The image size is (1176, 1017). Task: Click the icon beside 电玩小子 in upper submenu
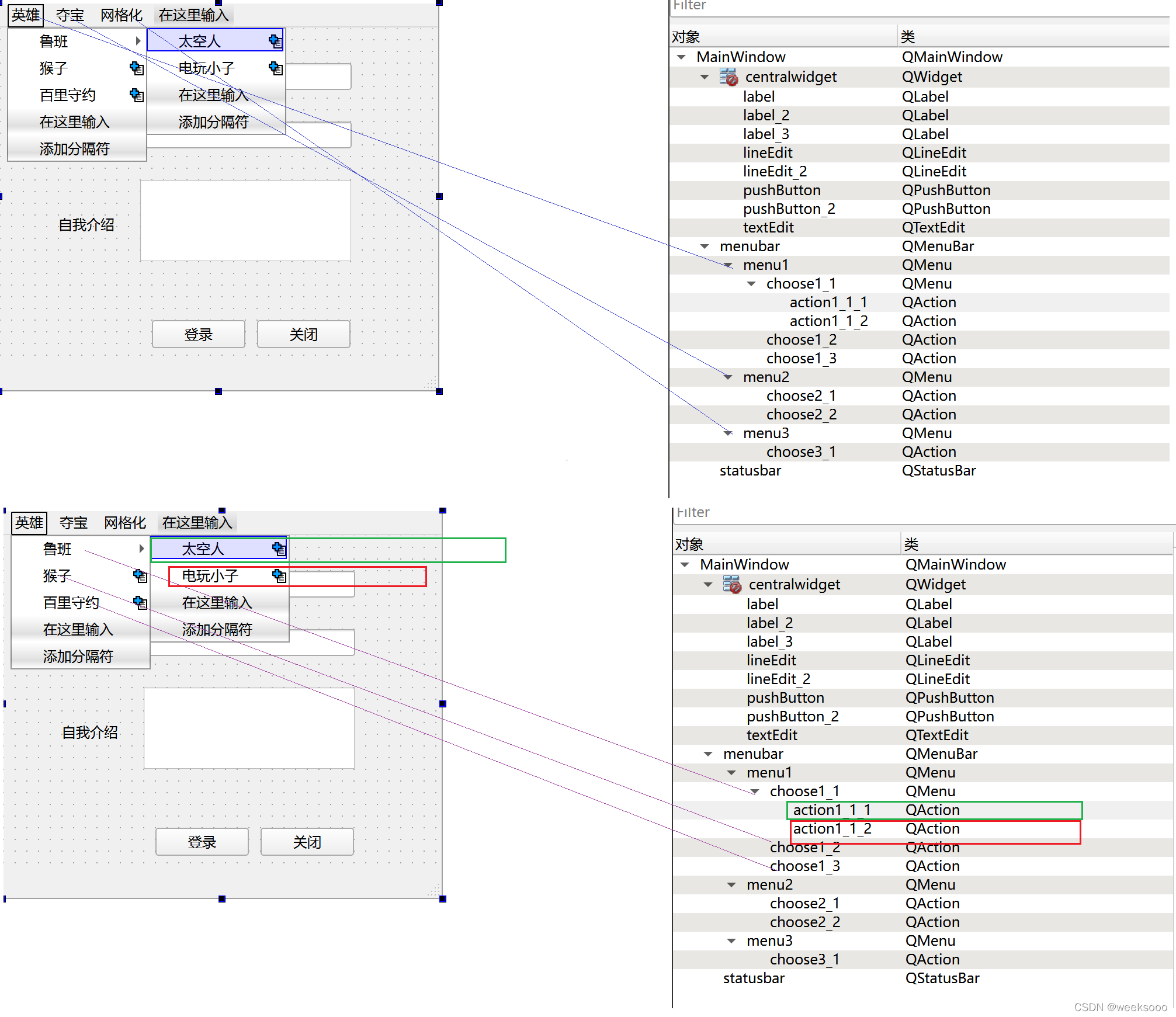(x=275, y=68)
